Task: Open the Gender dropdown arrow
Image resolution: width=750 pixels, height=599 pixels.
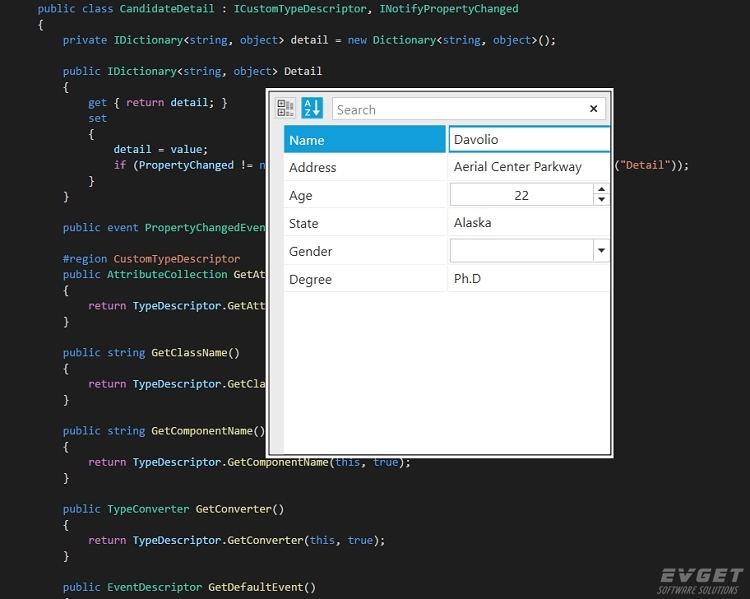Action: [x=601, y=251]
